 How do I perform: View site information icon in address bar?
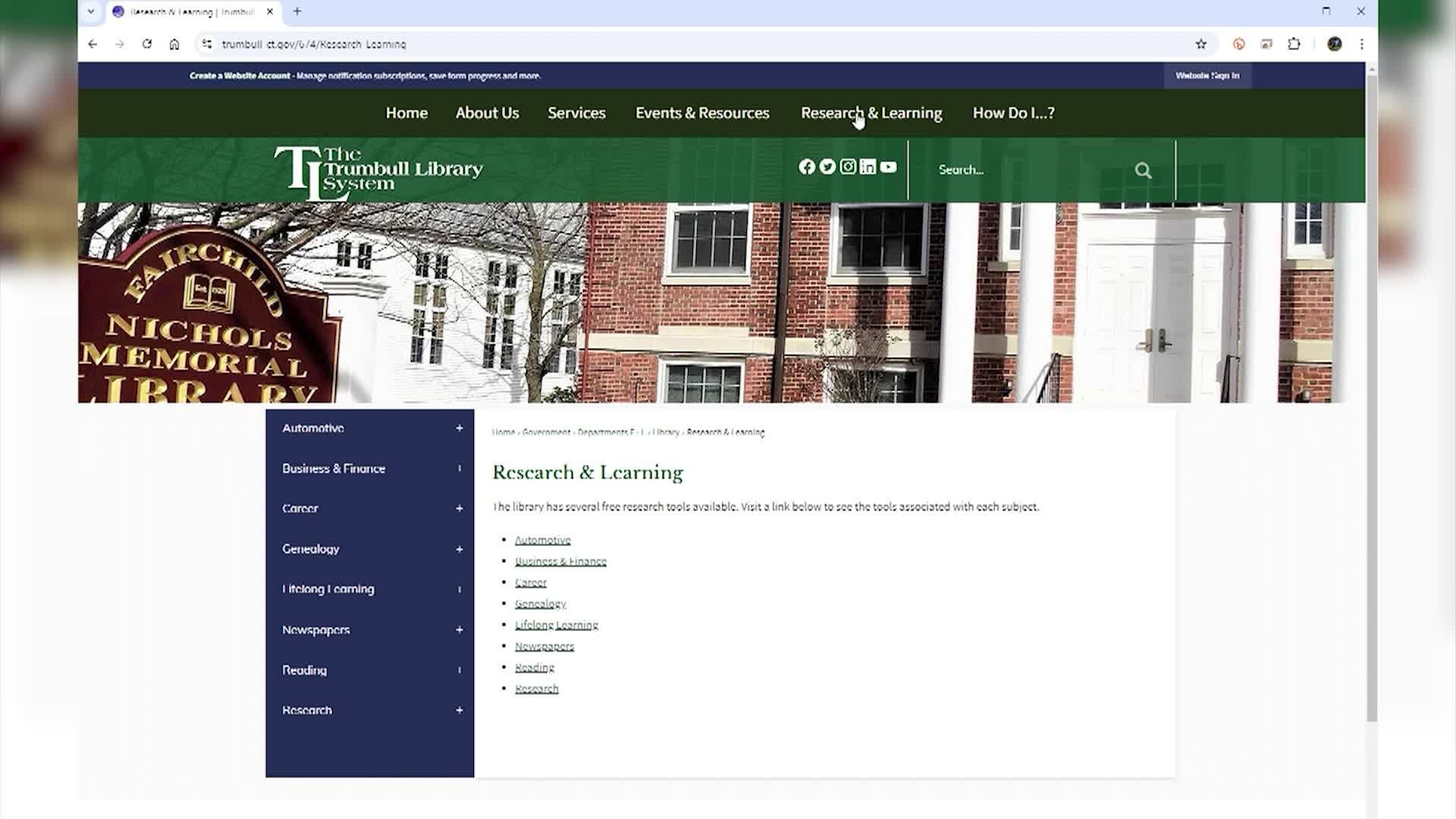(x=207, y=44)
